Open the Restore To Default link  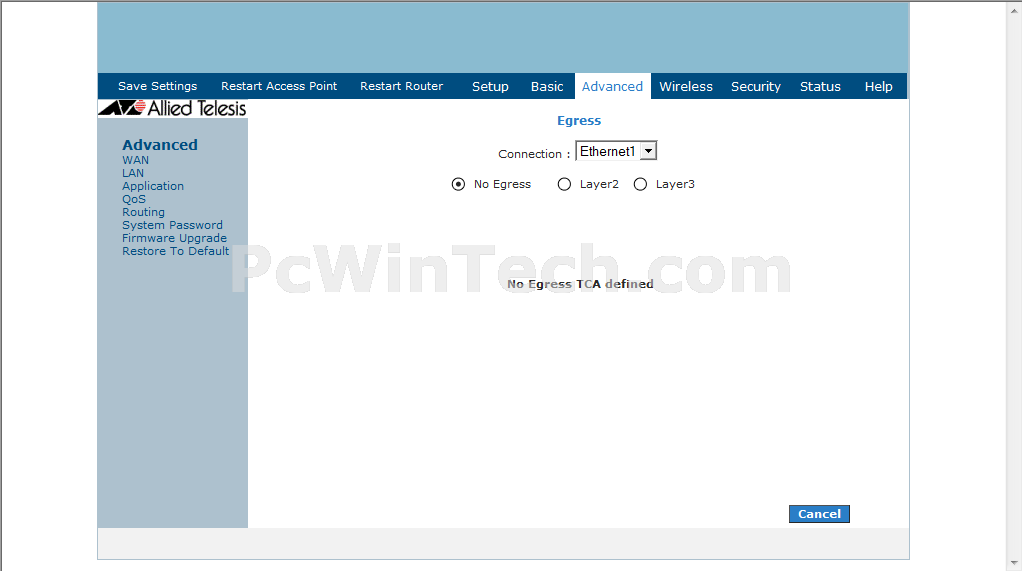pyautogui.click(x=176, y=251)
